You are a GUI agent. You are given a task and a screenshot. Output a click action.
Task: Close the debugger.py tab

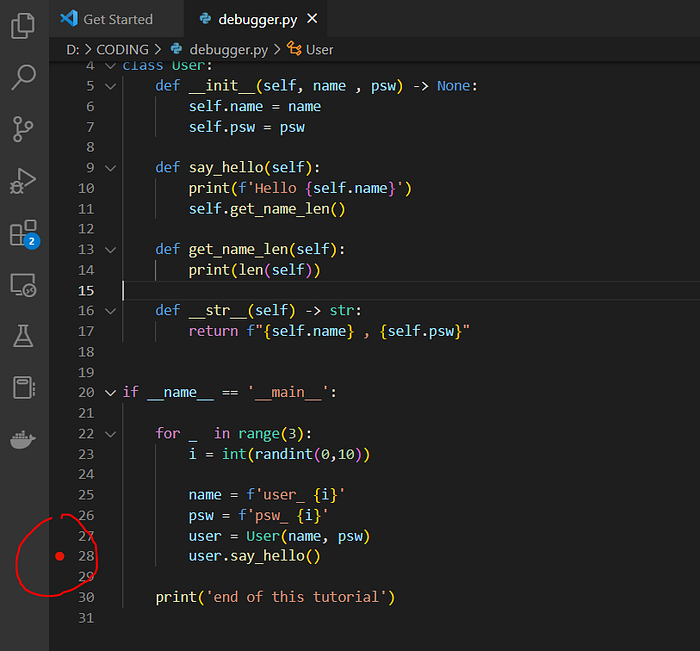(312, 19)
